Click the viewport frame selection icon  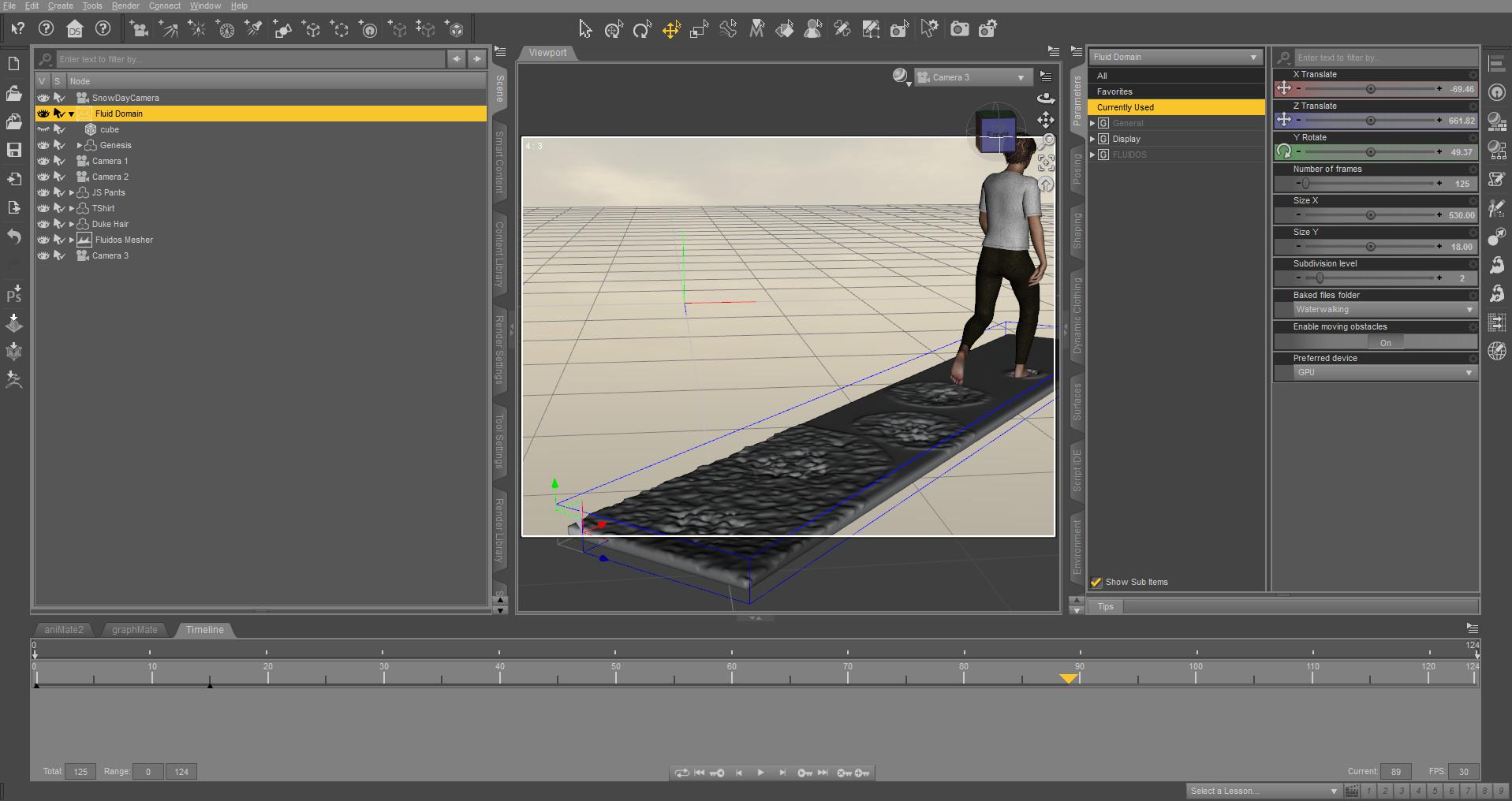point(1046,163)
